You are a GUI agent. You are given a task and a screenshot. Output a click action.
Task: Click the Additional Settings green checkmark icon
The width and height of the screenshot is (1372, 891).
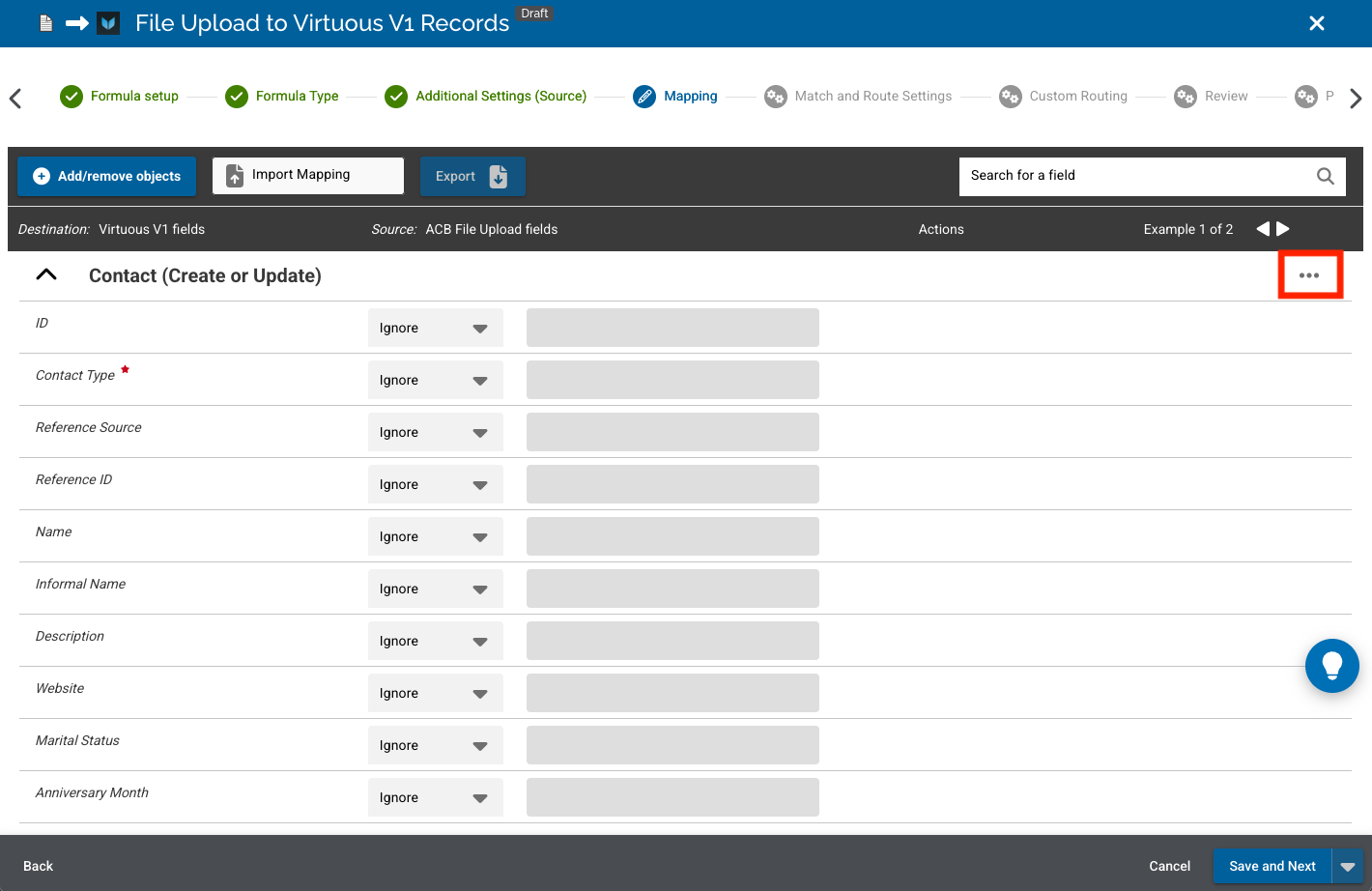[x=396, y=97]
